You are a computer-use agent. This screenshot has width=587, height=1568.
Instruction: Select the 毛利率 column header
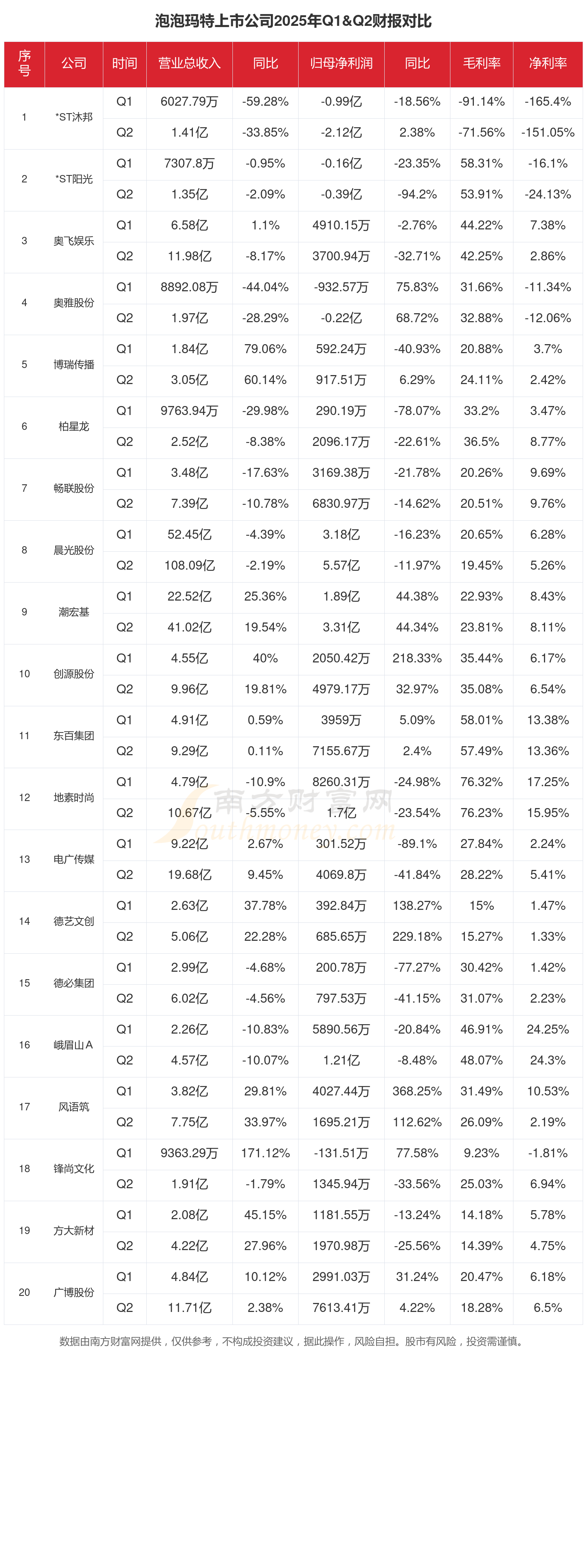481,63
